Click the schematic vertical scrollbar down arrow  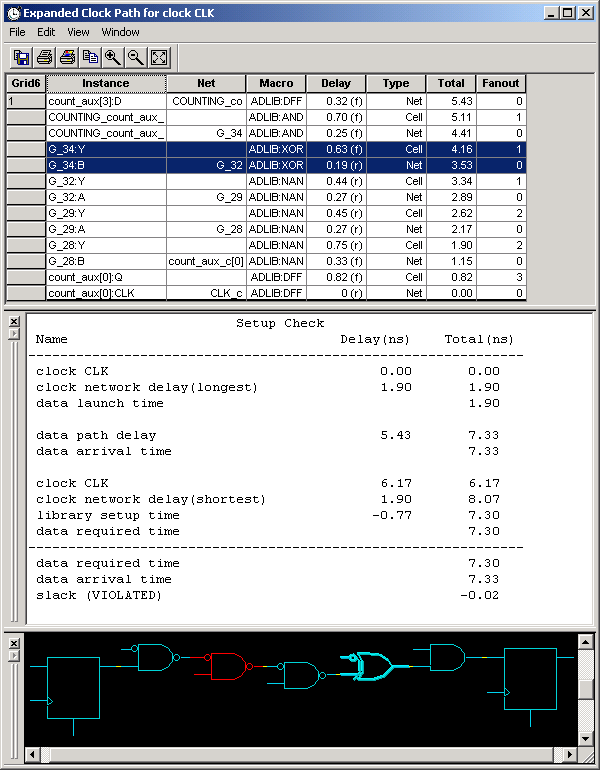click(585, 739)
